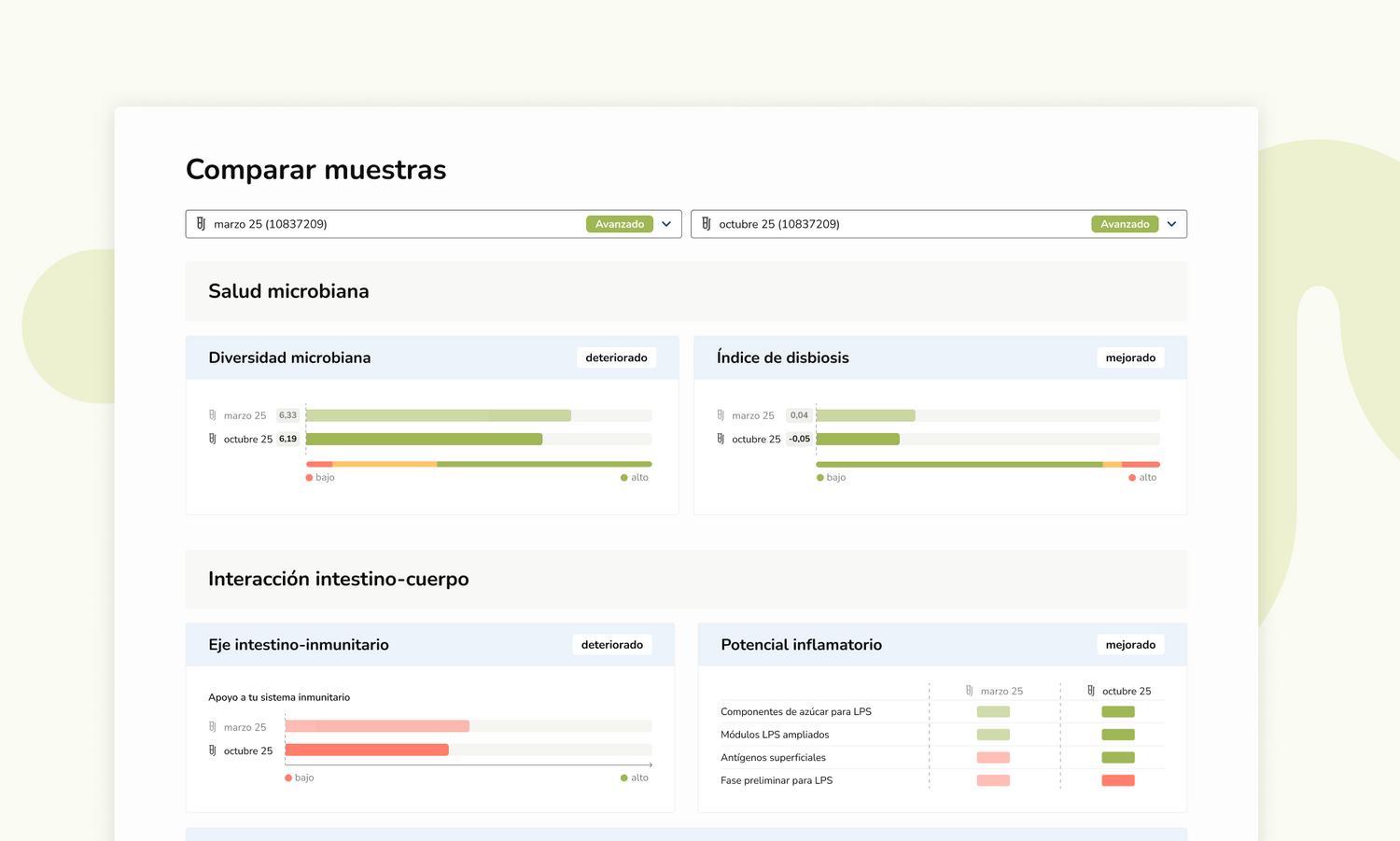Viewport: 1400px width, 841px height.
Task: Click Avanzado badge on octubre 25 selector
Action: (x=1124, y=224)
